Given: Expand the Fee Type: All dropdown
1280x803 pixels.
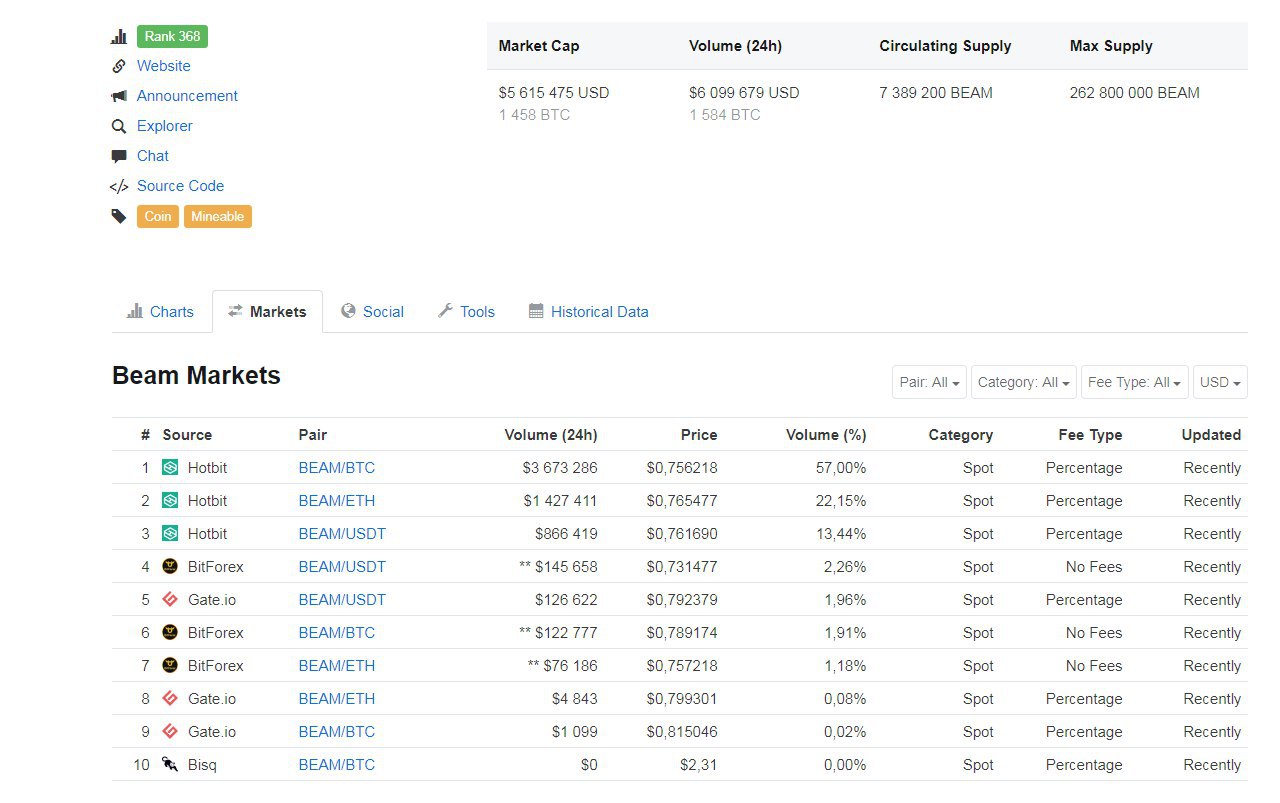Looking at the screenshot, I should [1134, 382].
